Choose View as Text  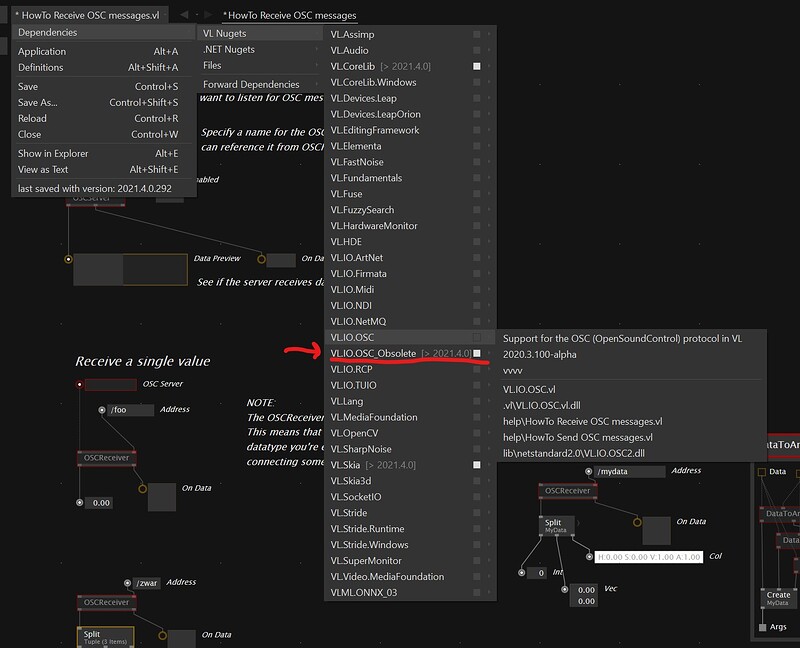pyautogui.click(x=104, y=169)
